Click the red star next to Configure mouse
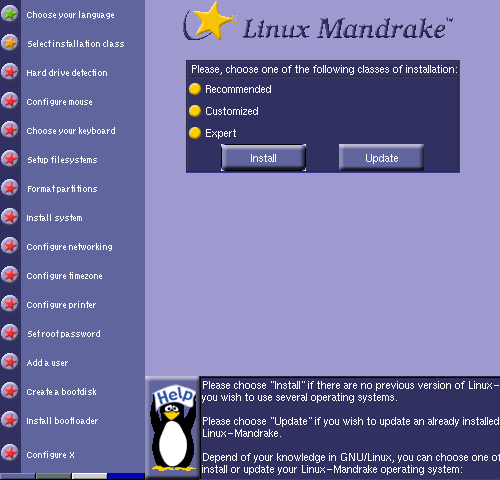 tap(10, 101)
